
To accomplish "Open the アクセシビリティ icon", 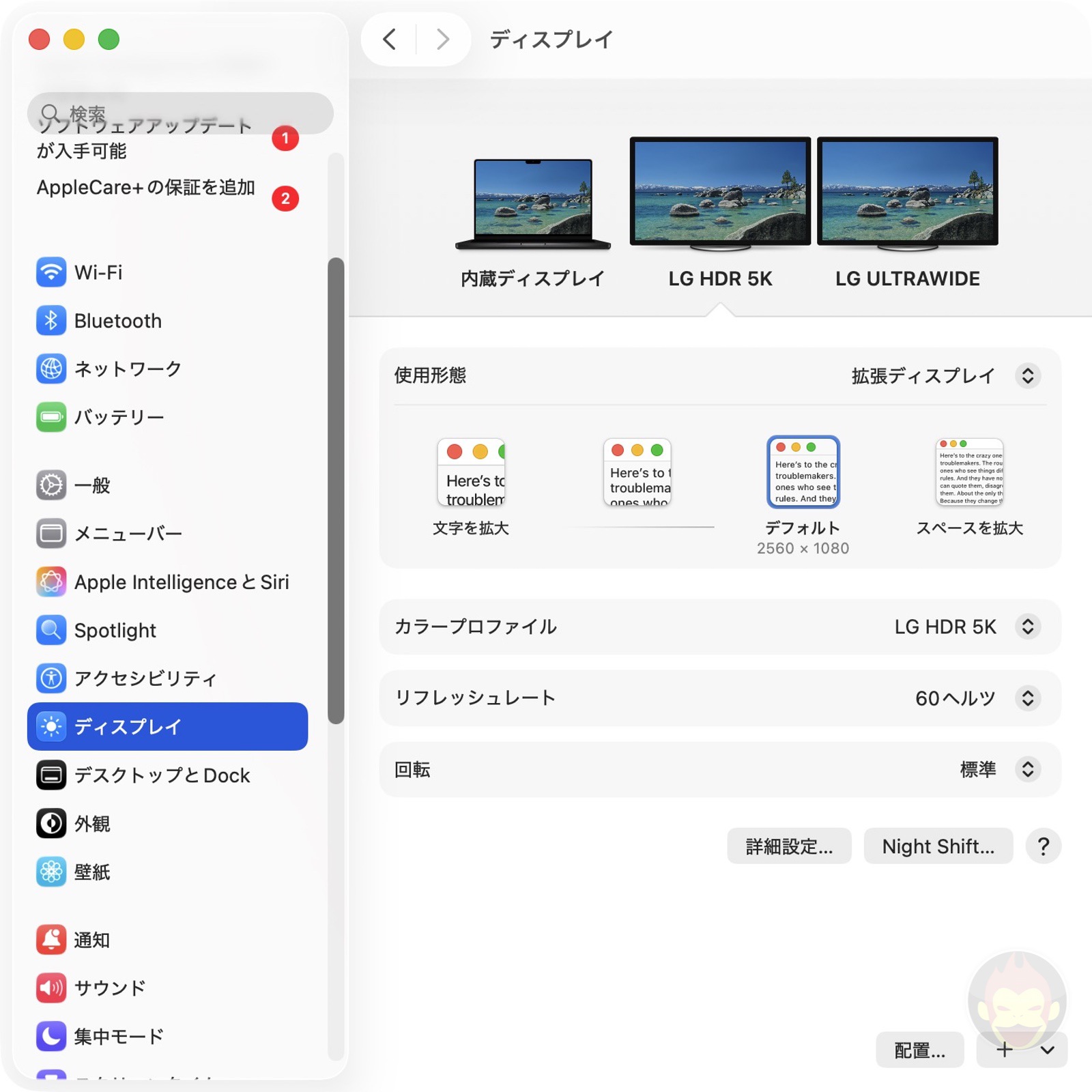I will [51, 678].
